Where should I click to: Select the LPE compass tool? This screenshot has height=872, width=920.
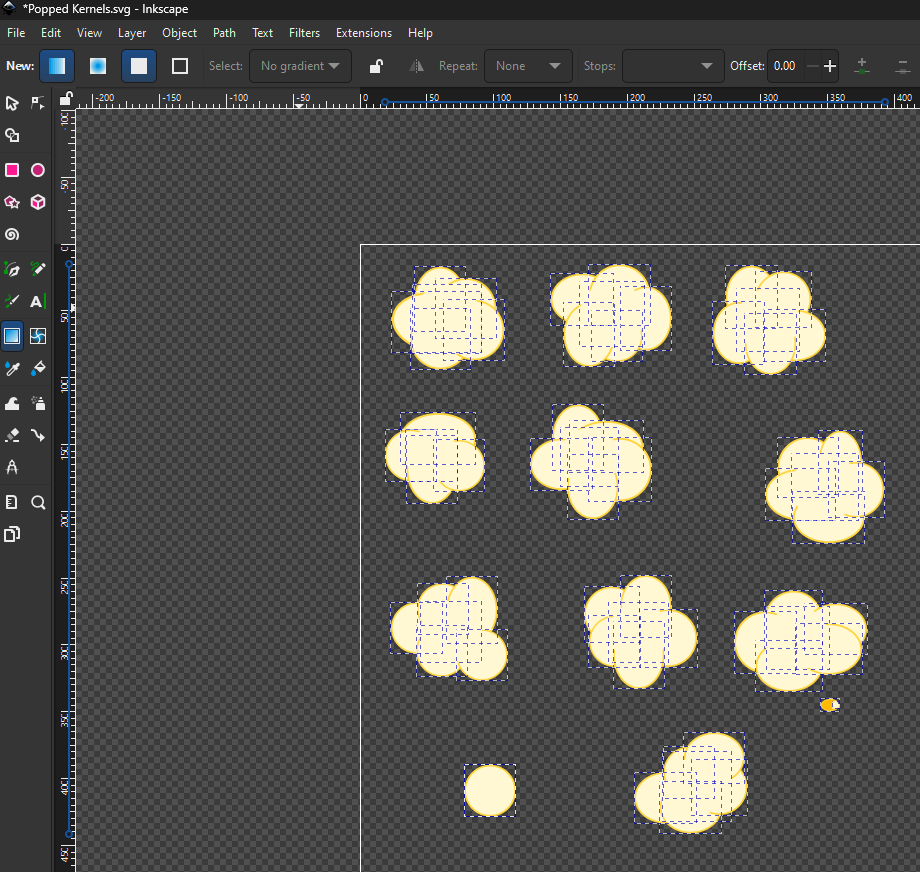pyautogui.click(x=12, y=468)
